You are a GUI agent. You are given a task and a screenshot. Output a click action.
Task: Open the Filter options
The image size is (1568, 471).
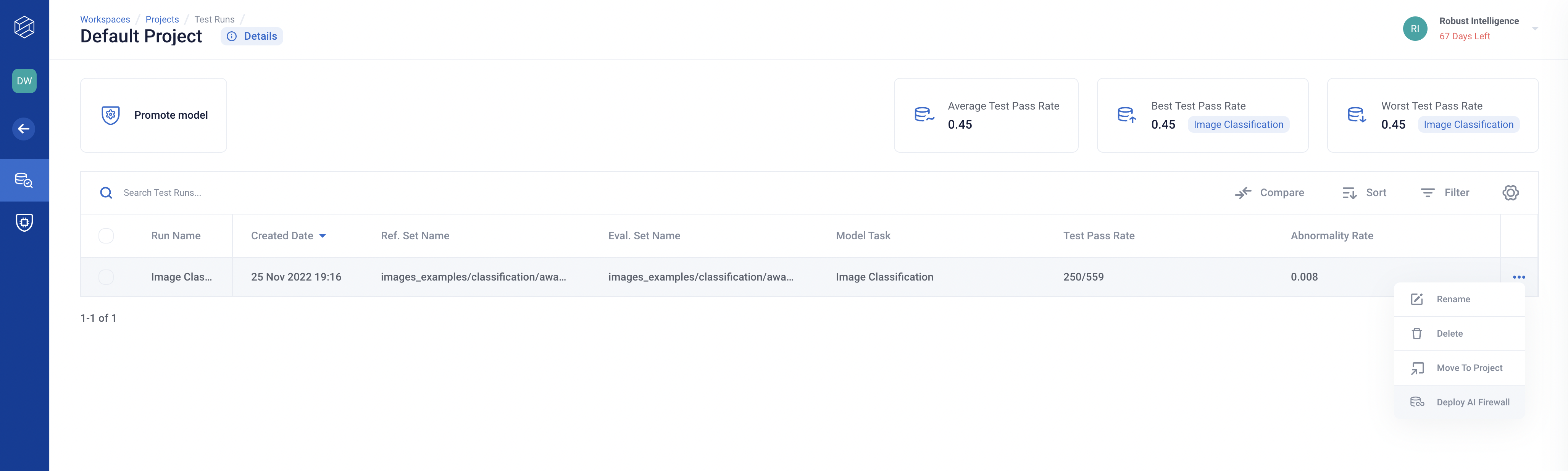click(1444, 193)
